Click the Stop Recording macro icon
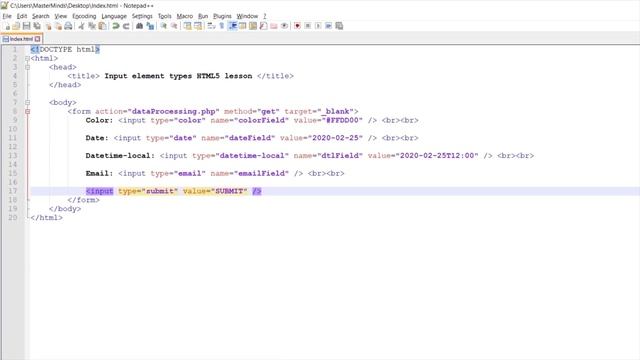The height and width of the screenshot is (360, 640). tap(308, 26)
